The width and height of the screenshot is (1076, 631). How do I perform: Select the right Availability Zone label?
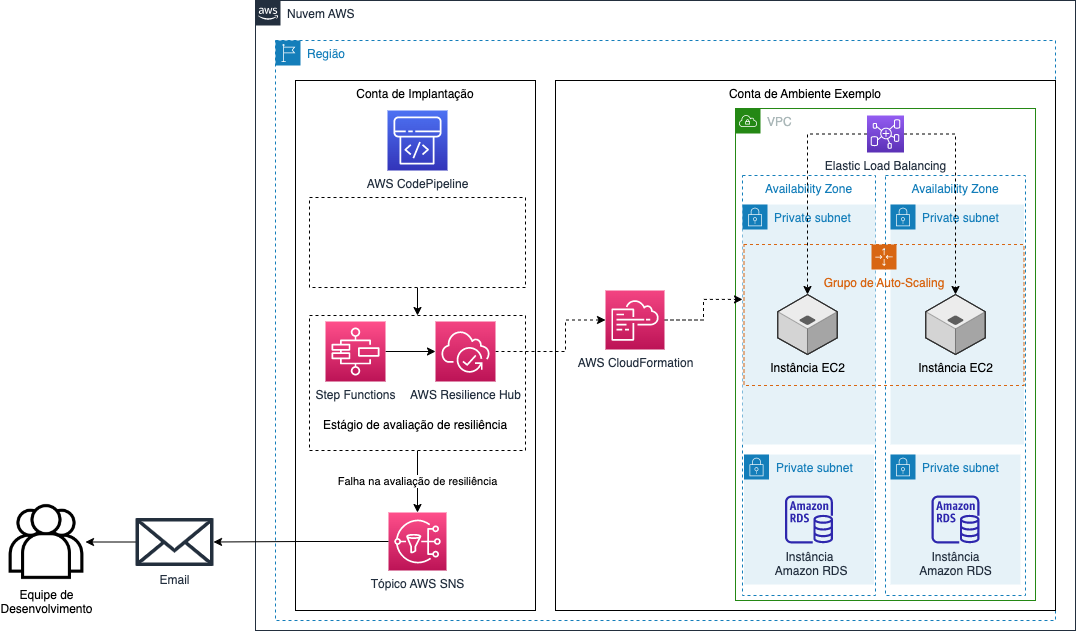point(955,189)
